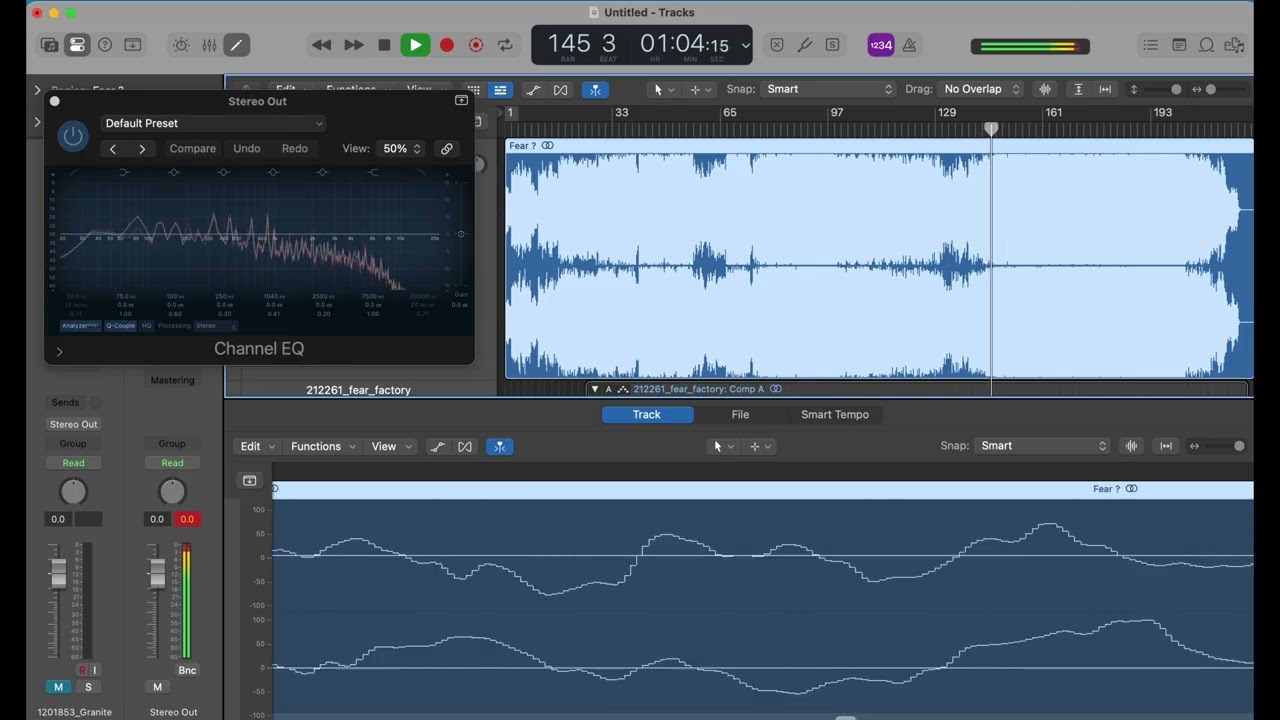The height and width of the screenshot is (720, 1280).
Task: Toggle the purple Count-in 1234 button
Action: pyautogui.click(x=881, y=45)
